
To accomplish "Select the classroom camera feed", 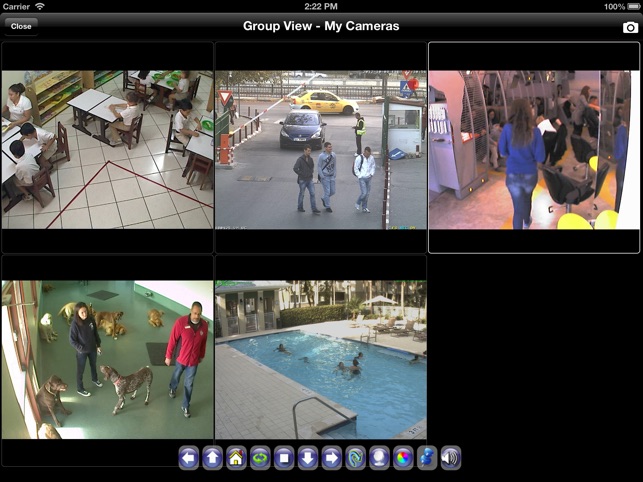I will 107,149.
